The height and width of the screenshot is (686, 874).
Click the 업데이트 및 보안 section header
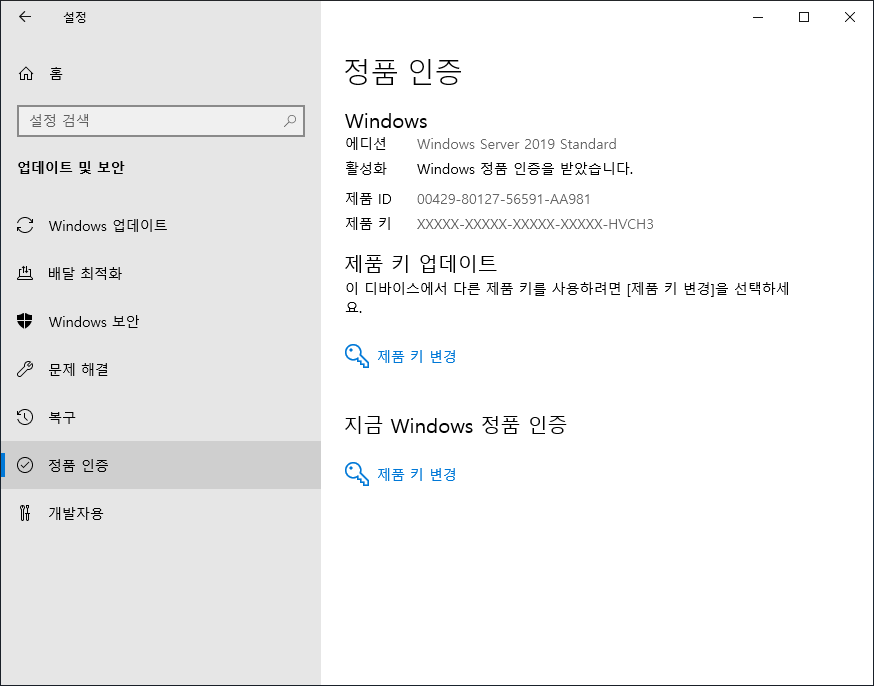point(71,167)
